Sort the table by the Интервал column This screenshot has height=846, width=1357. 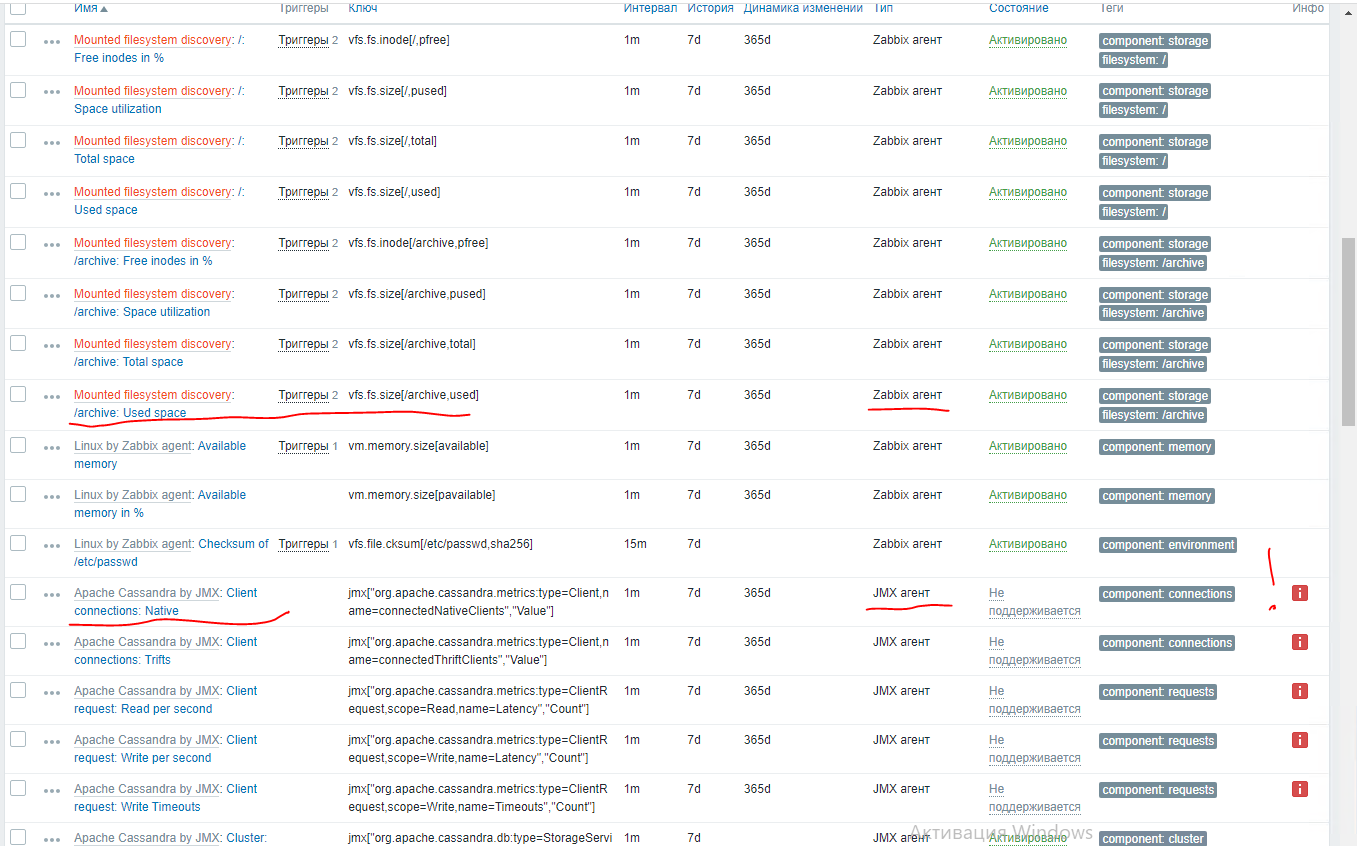pyautogui.click(x=650, y=8)
